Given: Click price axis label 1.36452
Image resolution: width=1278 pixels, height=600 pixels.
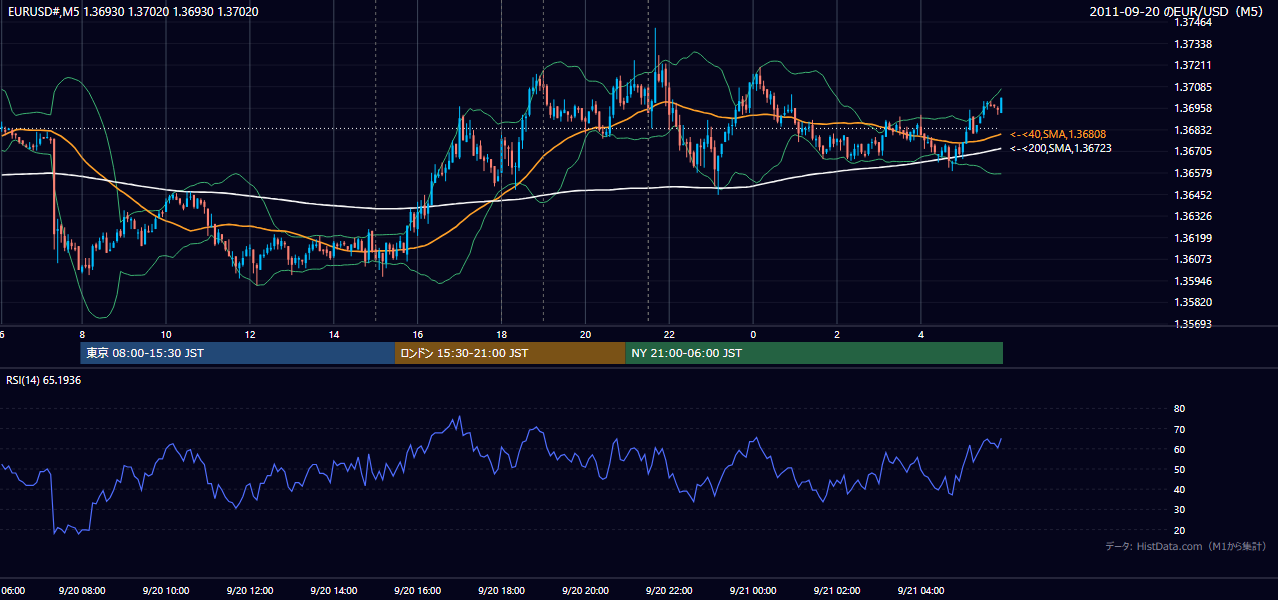Looking at the screenshot, I should [1194, 195].
